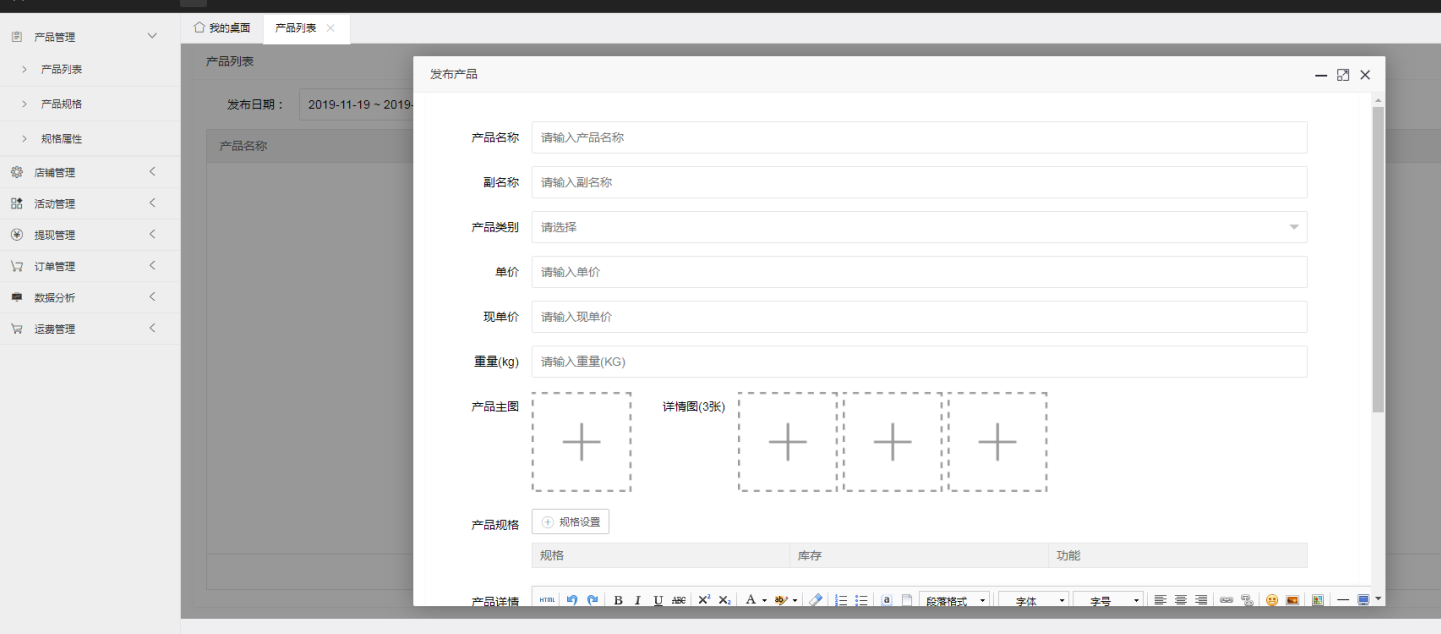Click the dialog's vertical scrollbar
1441x634 pixels.
pos(1378,260)
